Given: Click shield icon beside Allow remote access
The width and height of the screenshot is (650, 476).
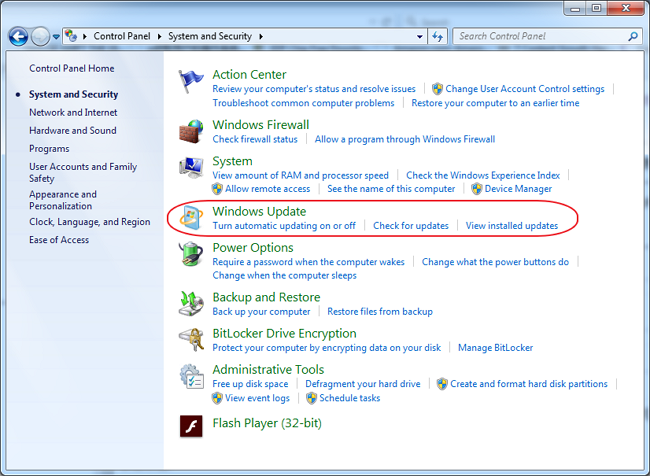Looking at the screenshot, I should [x=217, y=189].
